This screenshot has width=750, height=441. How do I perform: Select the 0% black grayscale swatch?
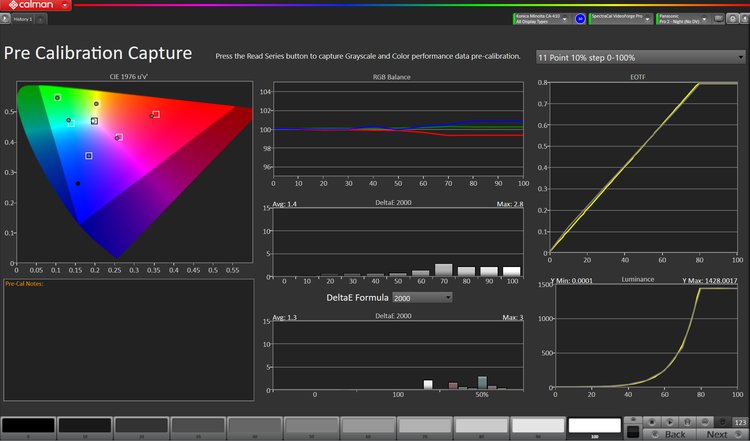pos(28,426)
